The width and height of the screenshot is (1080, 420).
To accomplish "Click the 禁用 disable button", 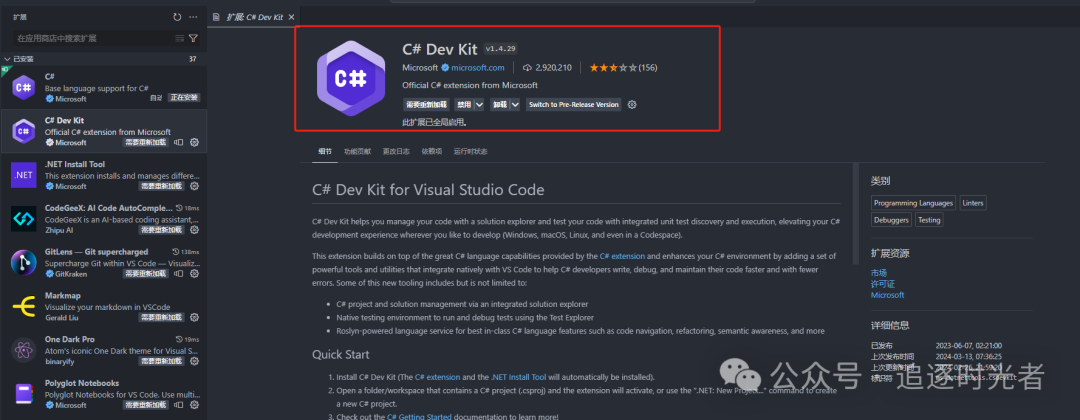I will point(464,105).
